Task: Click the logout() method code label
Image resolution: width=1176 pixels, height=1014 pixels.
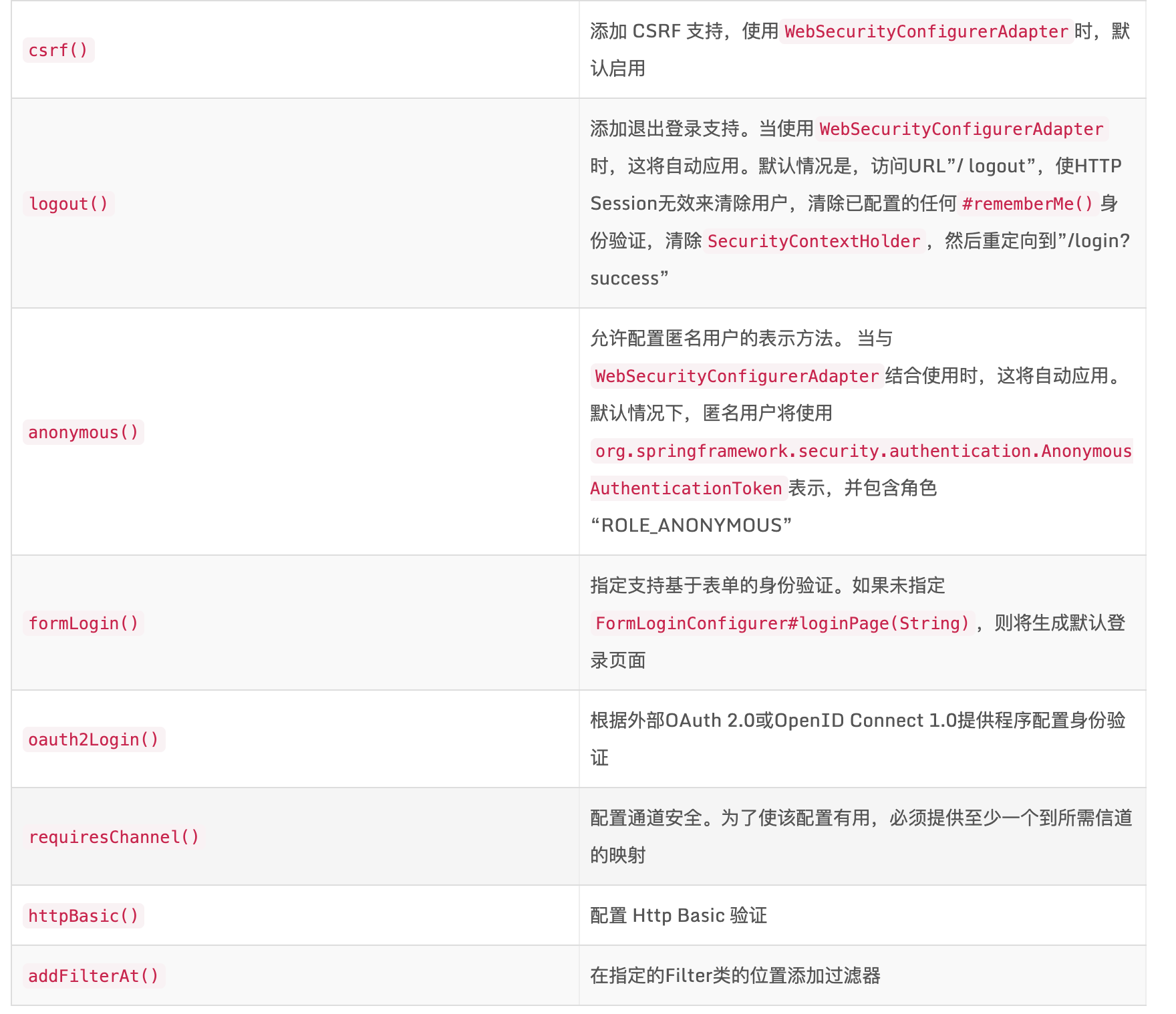Action: [69, 204]
